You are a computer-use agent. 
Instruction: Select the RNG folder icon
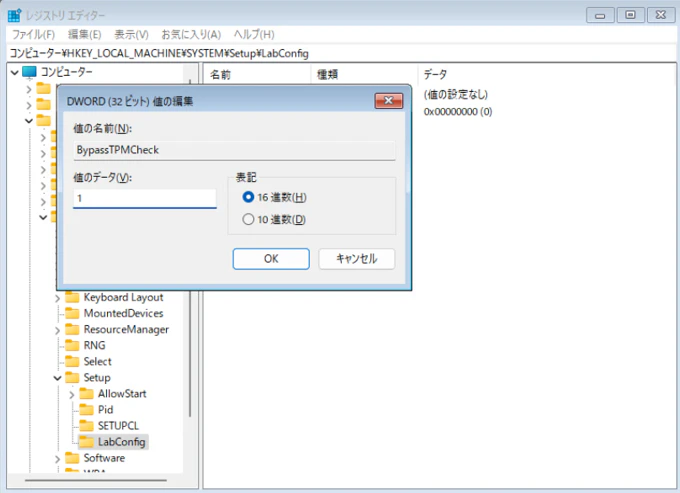pyautogui.click(x=72, y=346)
